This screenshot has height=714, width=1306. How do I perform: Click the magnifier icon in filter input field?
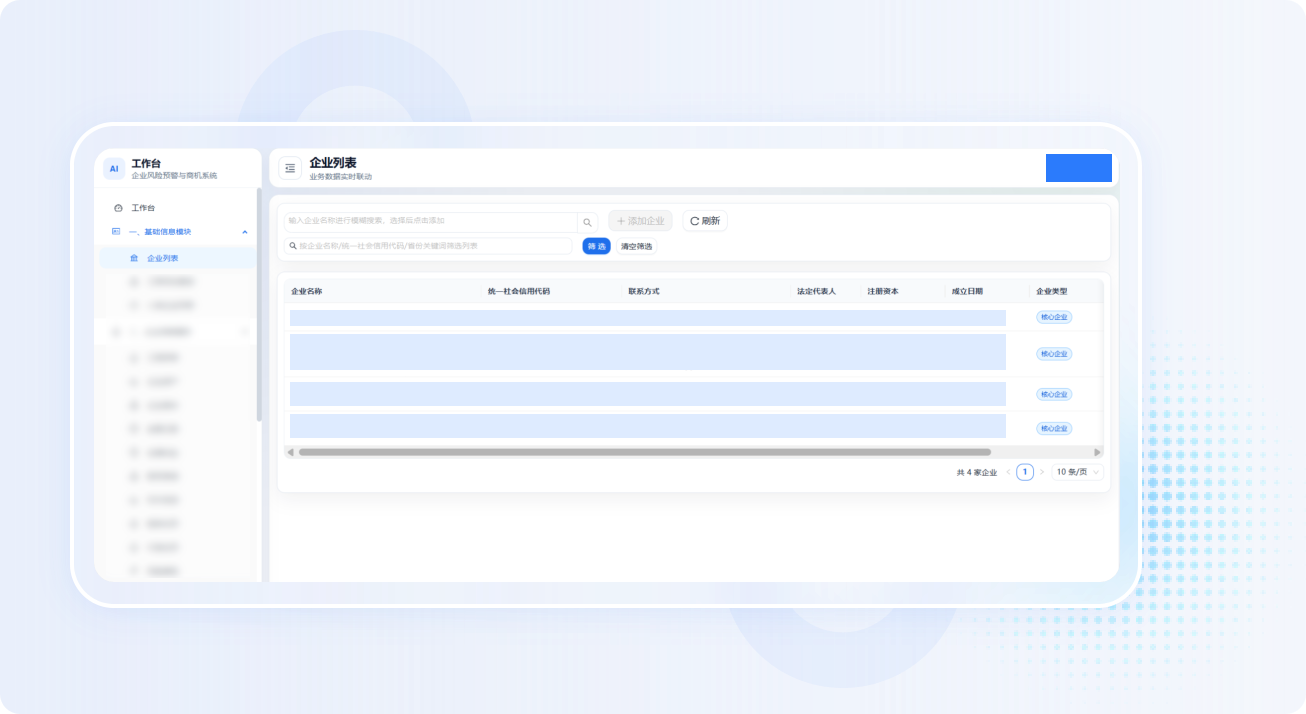point(292,245)
